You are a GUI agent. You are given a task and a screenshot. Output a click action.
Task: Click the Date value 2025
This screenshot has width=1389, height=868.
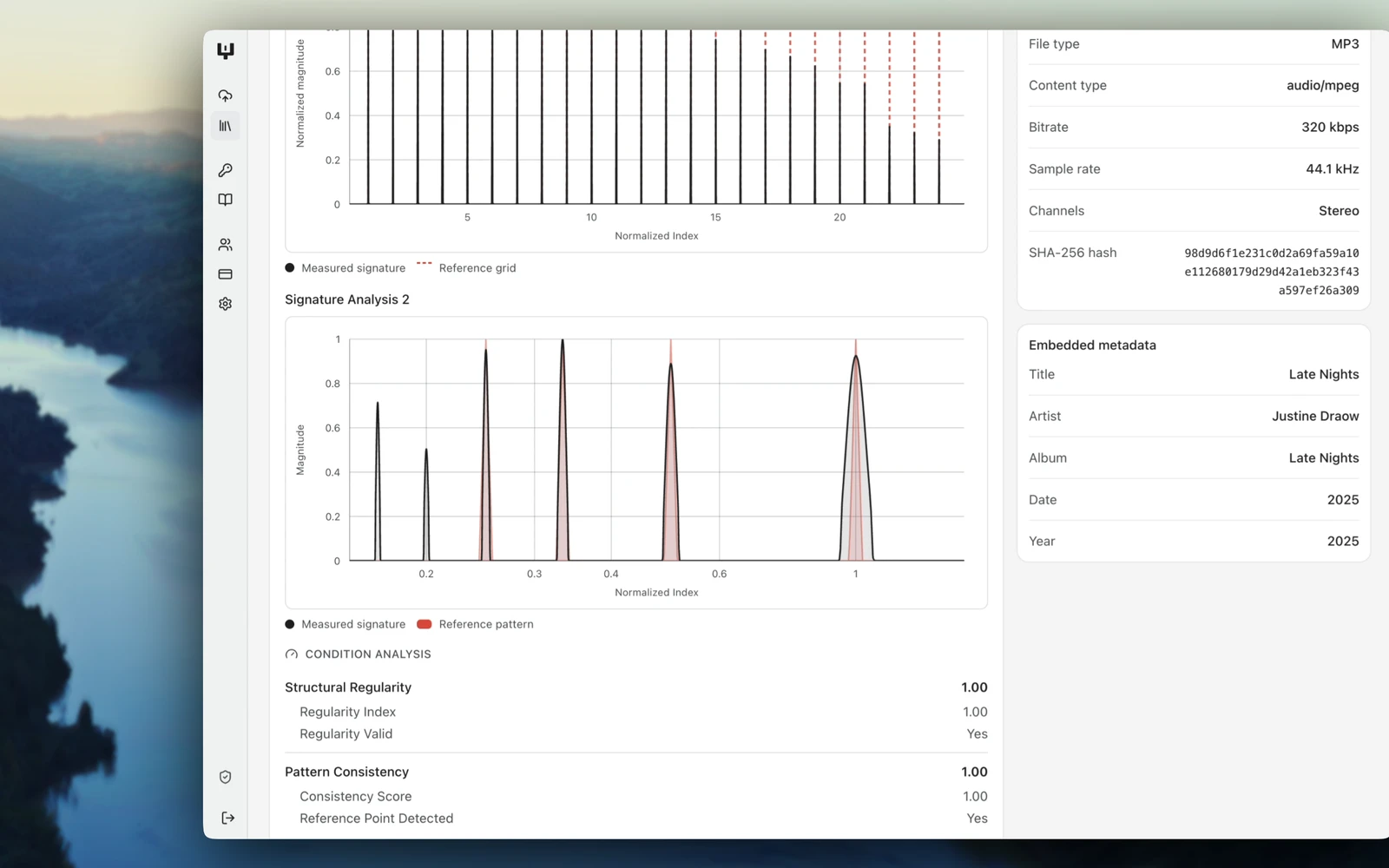pyautogui.click(x=1343, y=500)
